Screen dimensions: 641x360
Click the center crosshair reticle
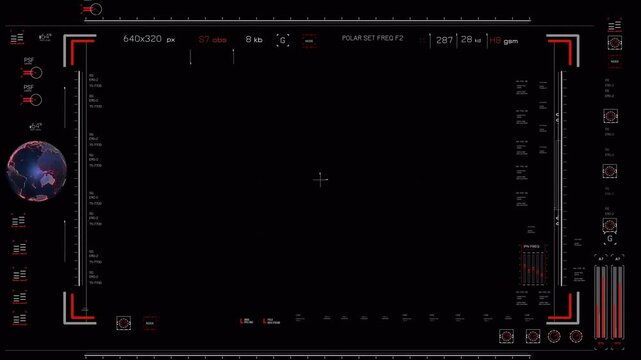tap(320, 179)
